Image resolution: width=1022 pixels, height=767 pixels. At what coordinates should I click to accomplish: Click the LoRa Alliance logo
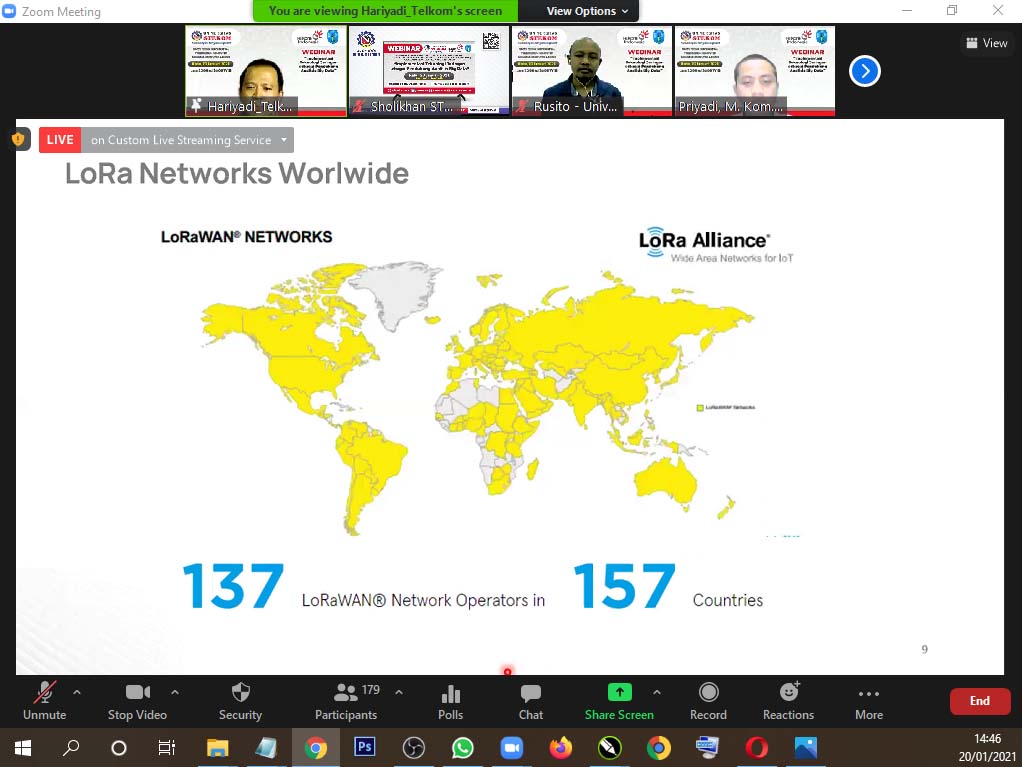(716, 246)
